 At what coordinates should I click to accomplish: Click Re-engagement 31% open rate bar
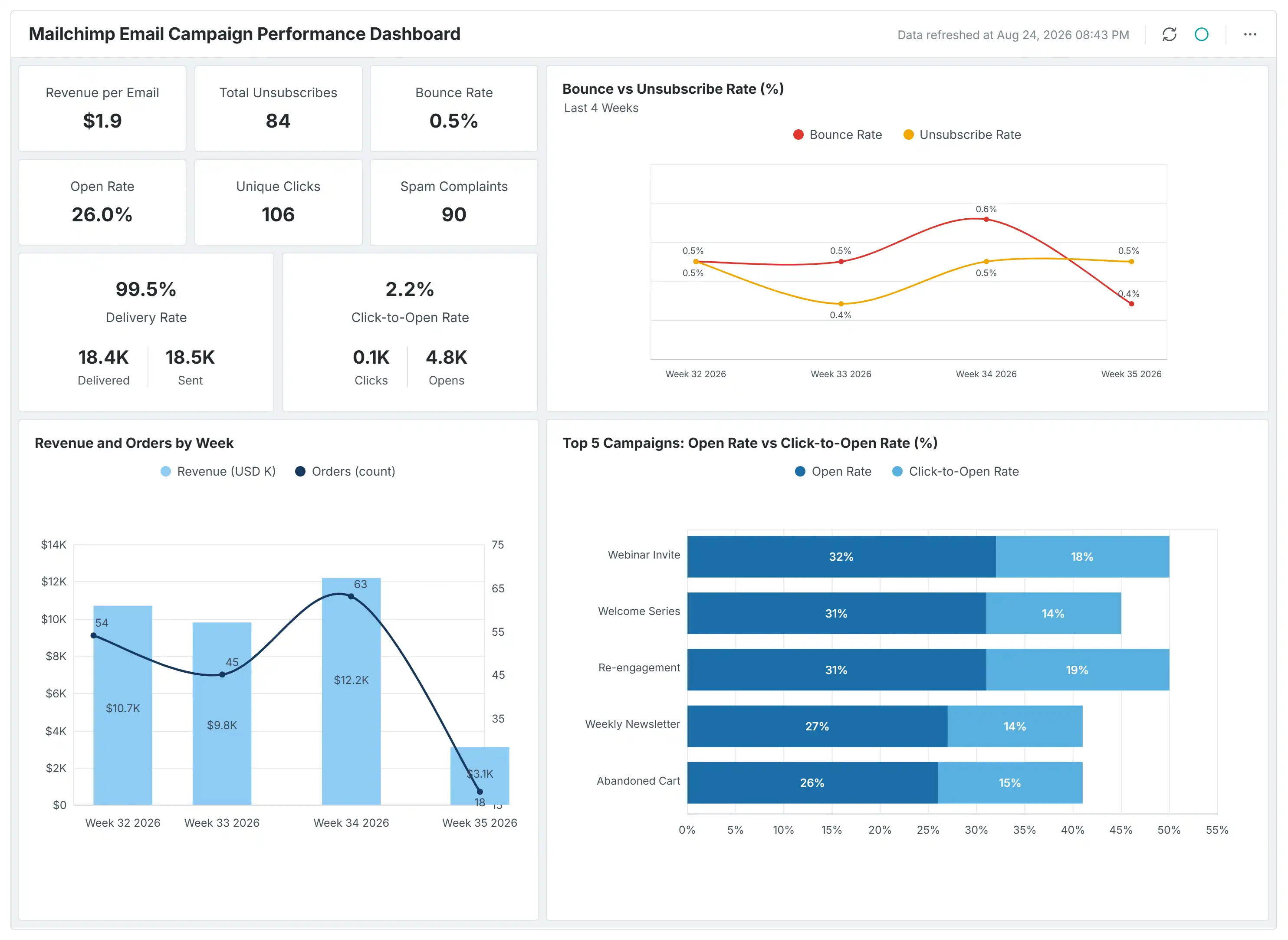837,670
